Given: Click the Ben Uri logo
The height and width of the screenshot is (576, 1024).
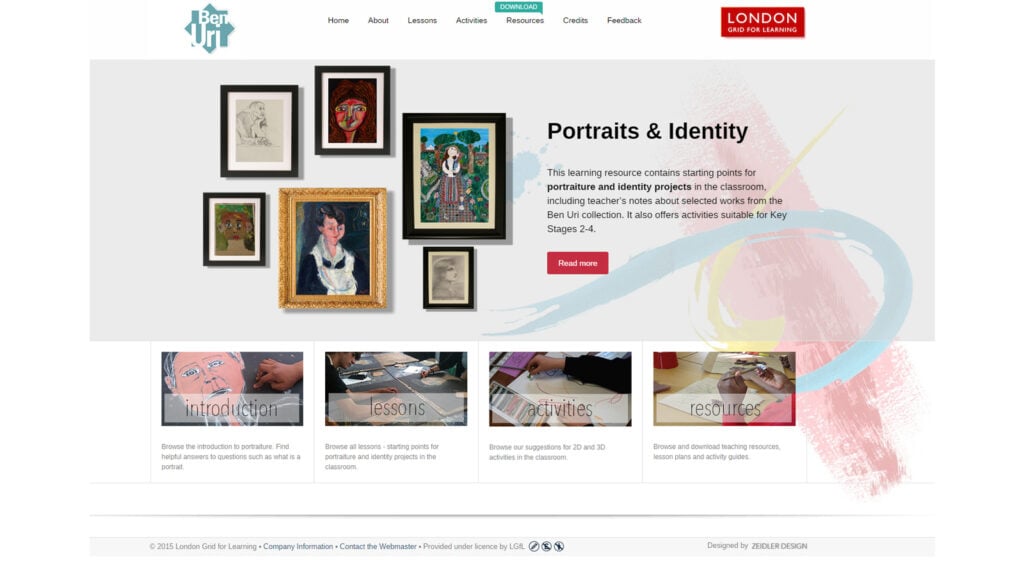Looking at the screenshot, I should point(209,28).
